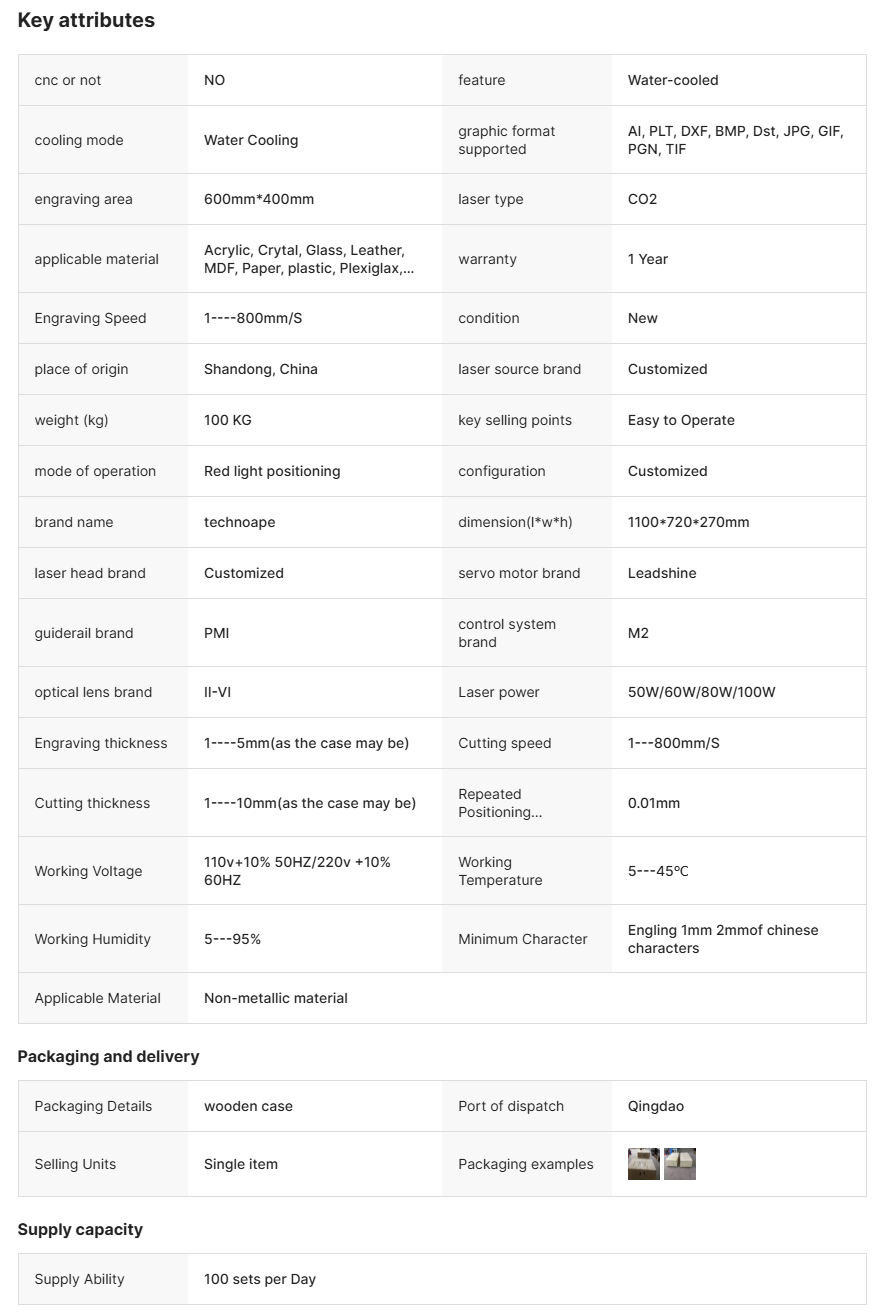
Task: Click the Supply capacity heading
Action: pyautogui.click(x=80, y=1229)
